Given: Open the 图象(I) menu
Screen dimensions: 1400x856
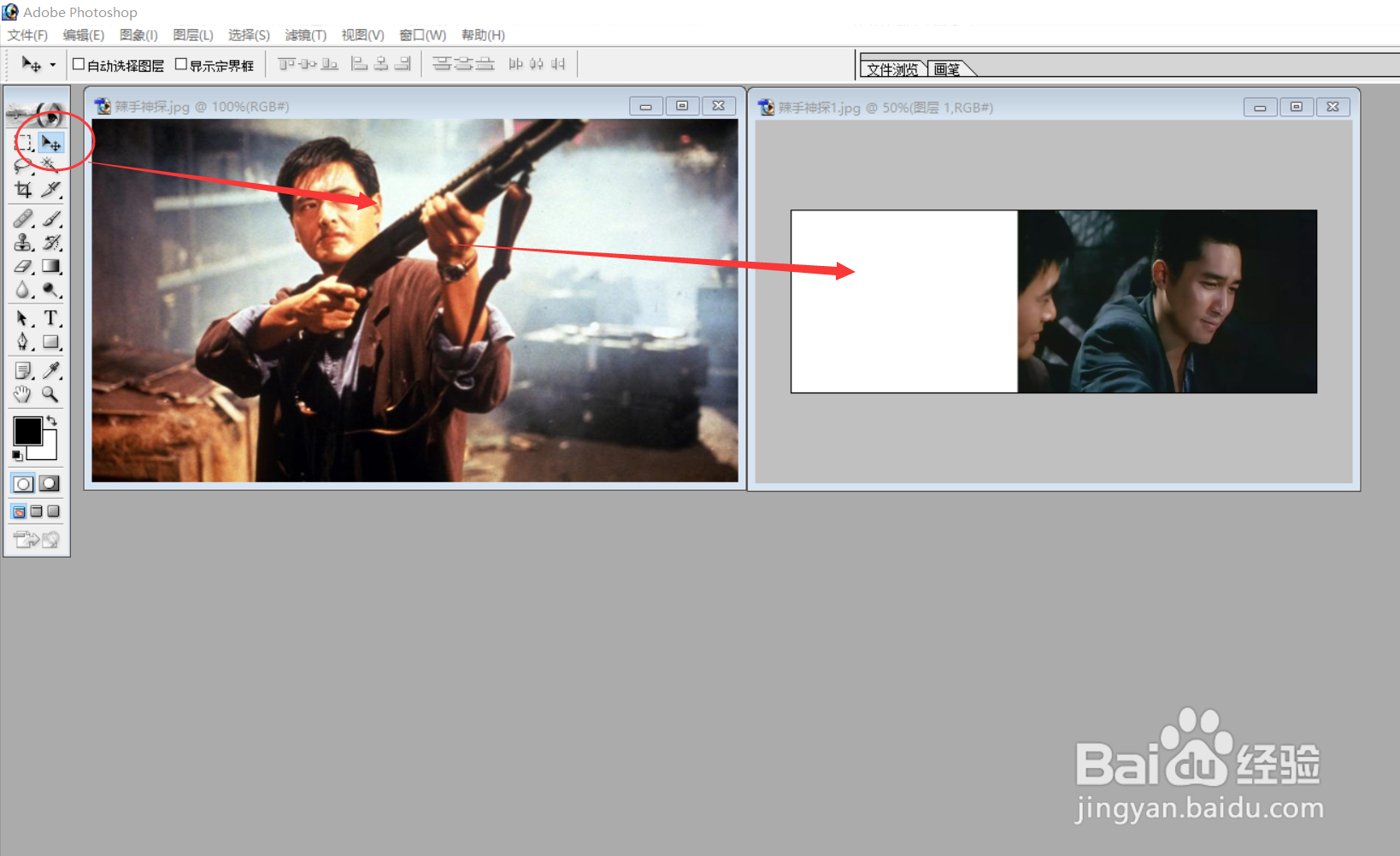Looking at the screenshot, I should click(138, 35).
